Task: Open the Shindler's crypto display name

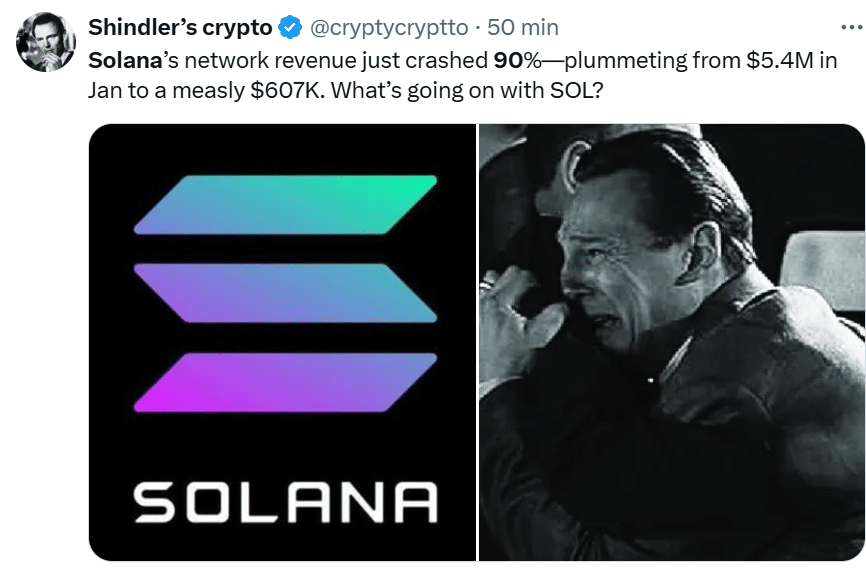Action: 180,27
